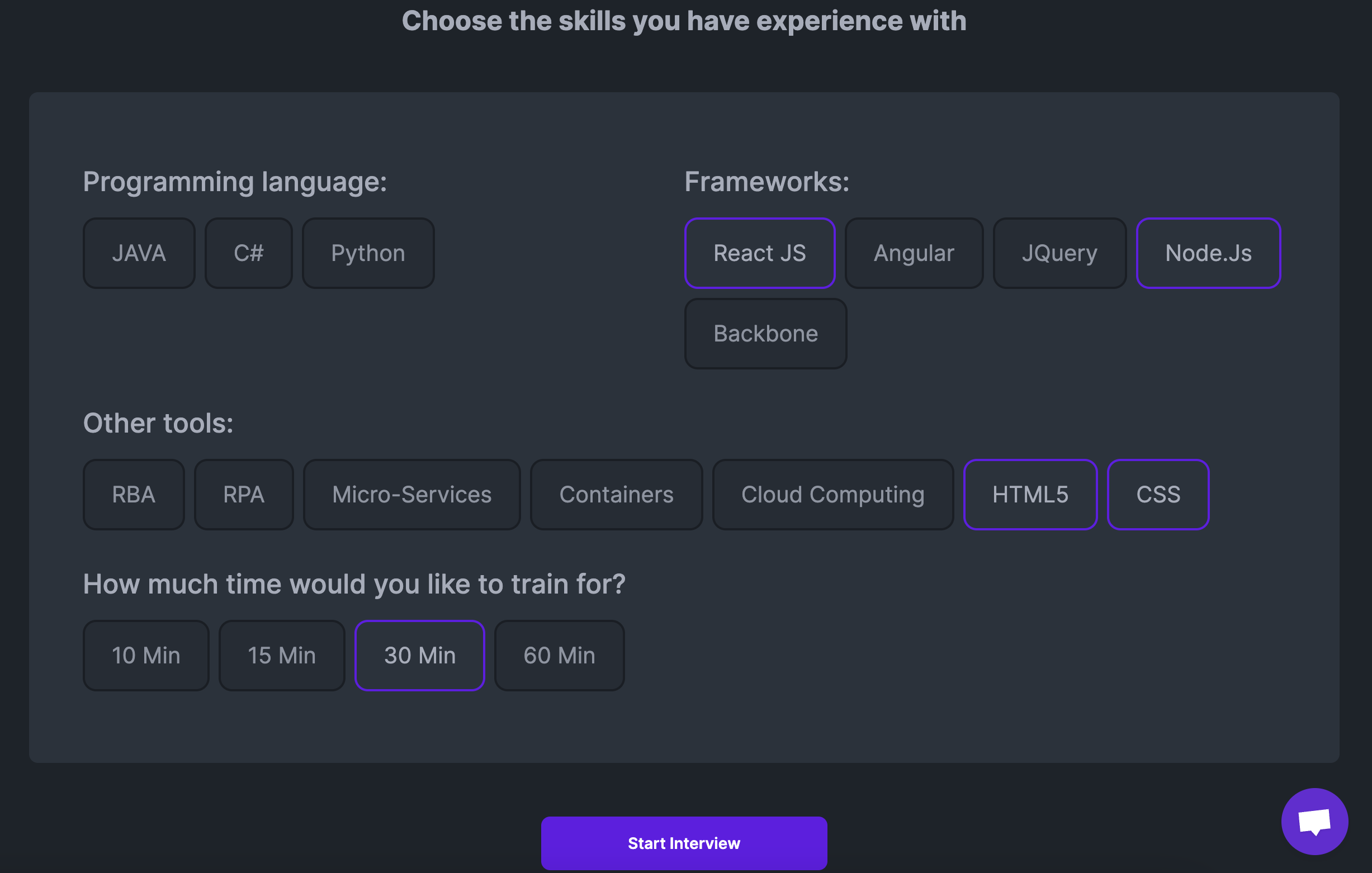Deselect the React JS framework
Viewport: 1372px width, 873px height.
pyautogui.click(x=759, y=253)
